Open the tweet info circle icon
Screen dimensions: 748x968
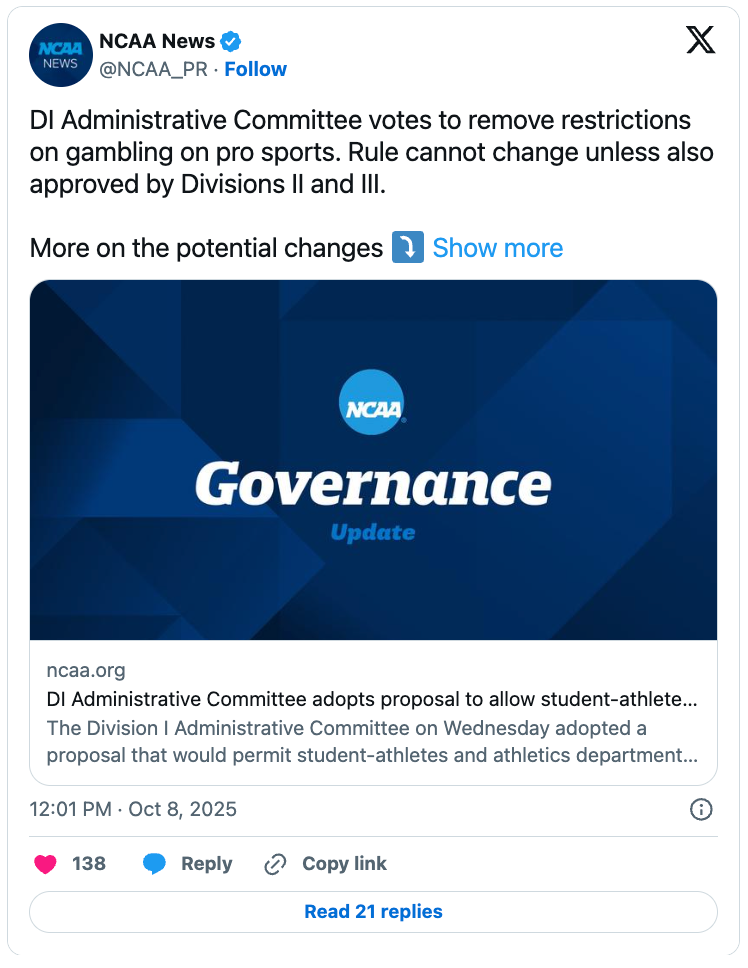(702, 809)
